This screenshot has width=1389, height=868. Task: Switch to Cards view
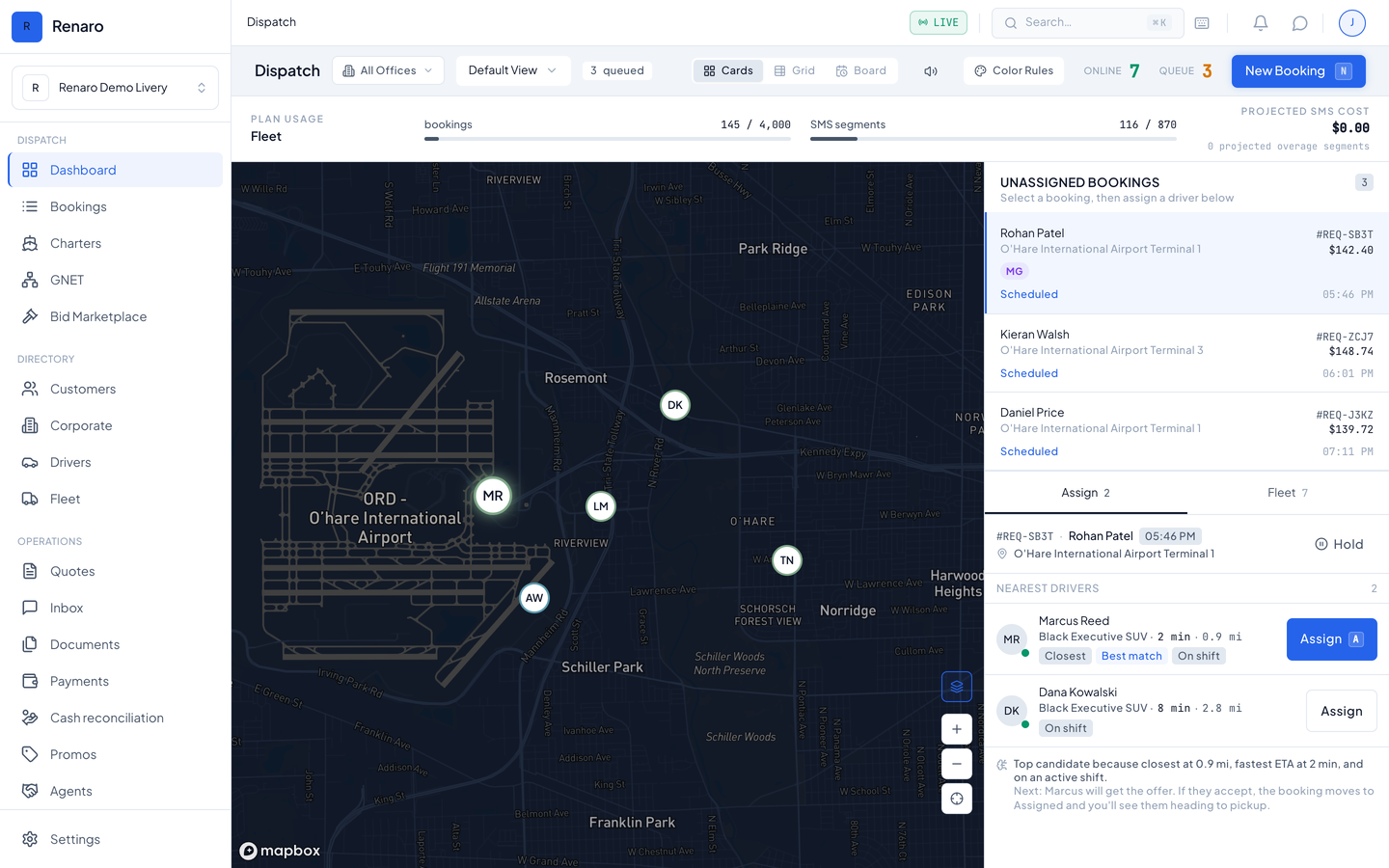click(x=728, y=71)
